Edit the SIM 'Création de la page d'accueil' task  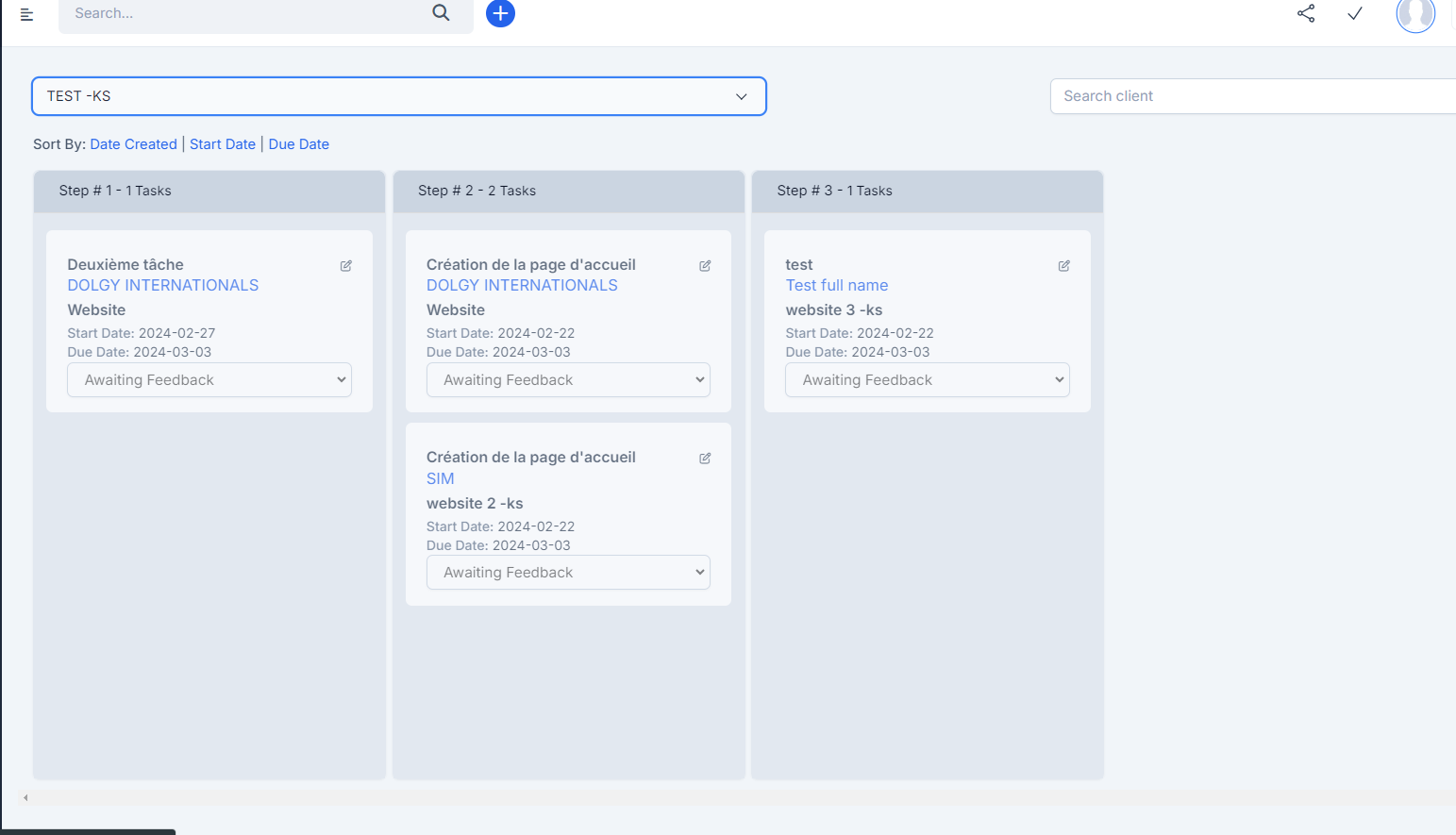click(x=704, y=458)
